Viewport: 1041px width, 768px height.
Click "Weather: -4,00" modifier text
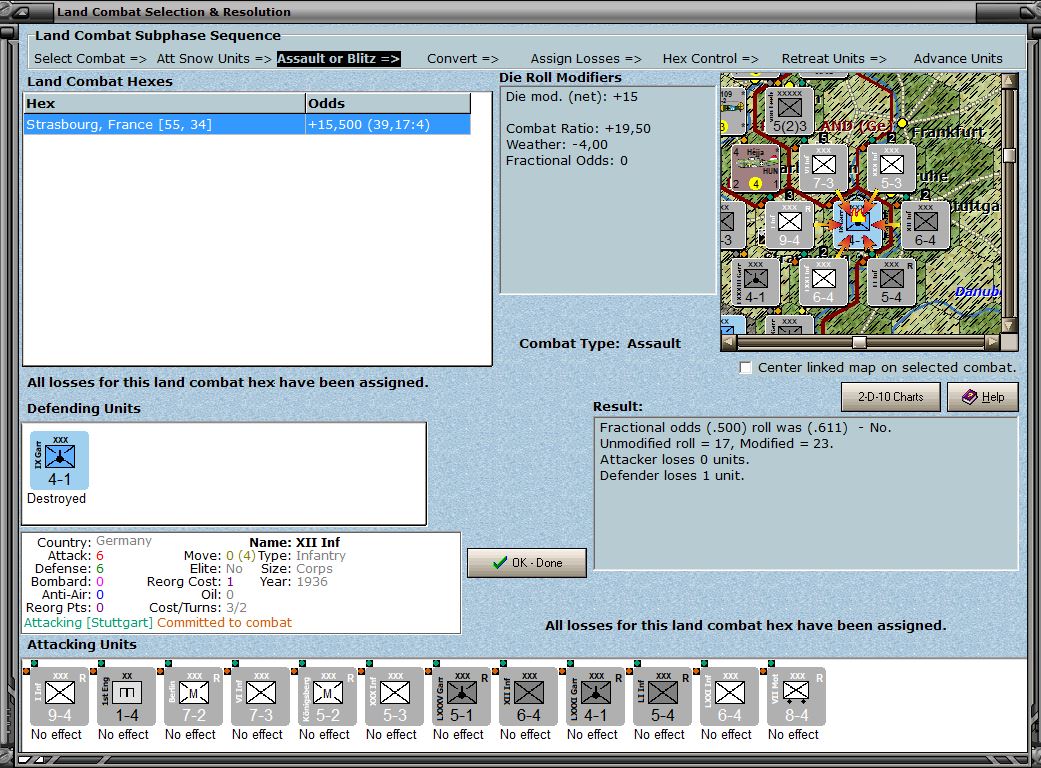(556, 145)
